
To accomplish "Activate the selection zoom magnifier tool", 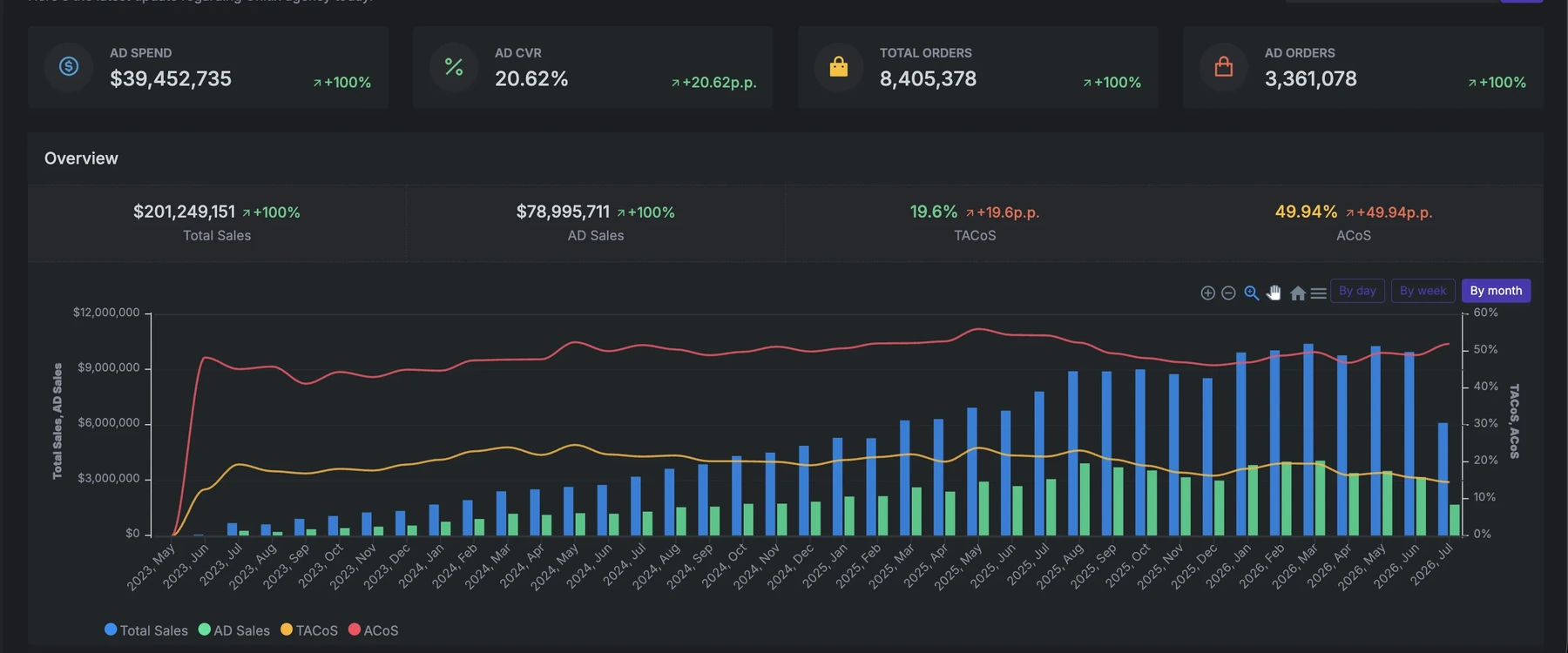I will tap(1252, 293).
